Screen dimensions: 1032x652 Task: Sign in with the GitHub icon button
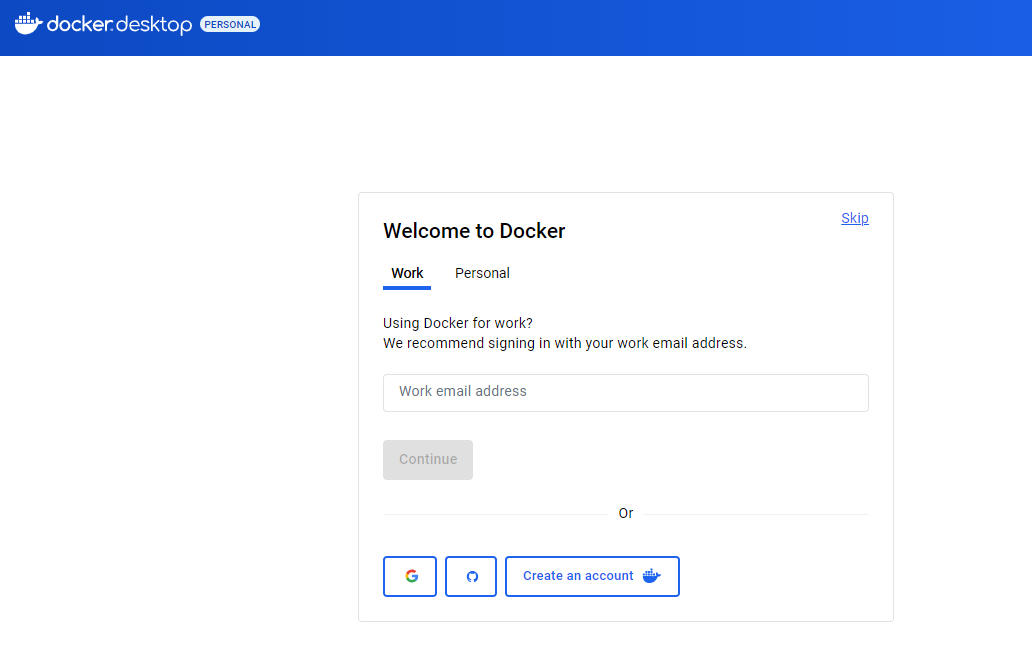(x=471, y=576)
